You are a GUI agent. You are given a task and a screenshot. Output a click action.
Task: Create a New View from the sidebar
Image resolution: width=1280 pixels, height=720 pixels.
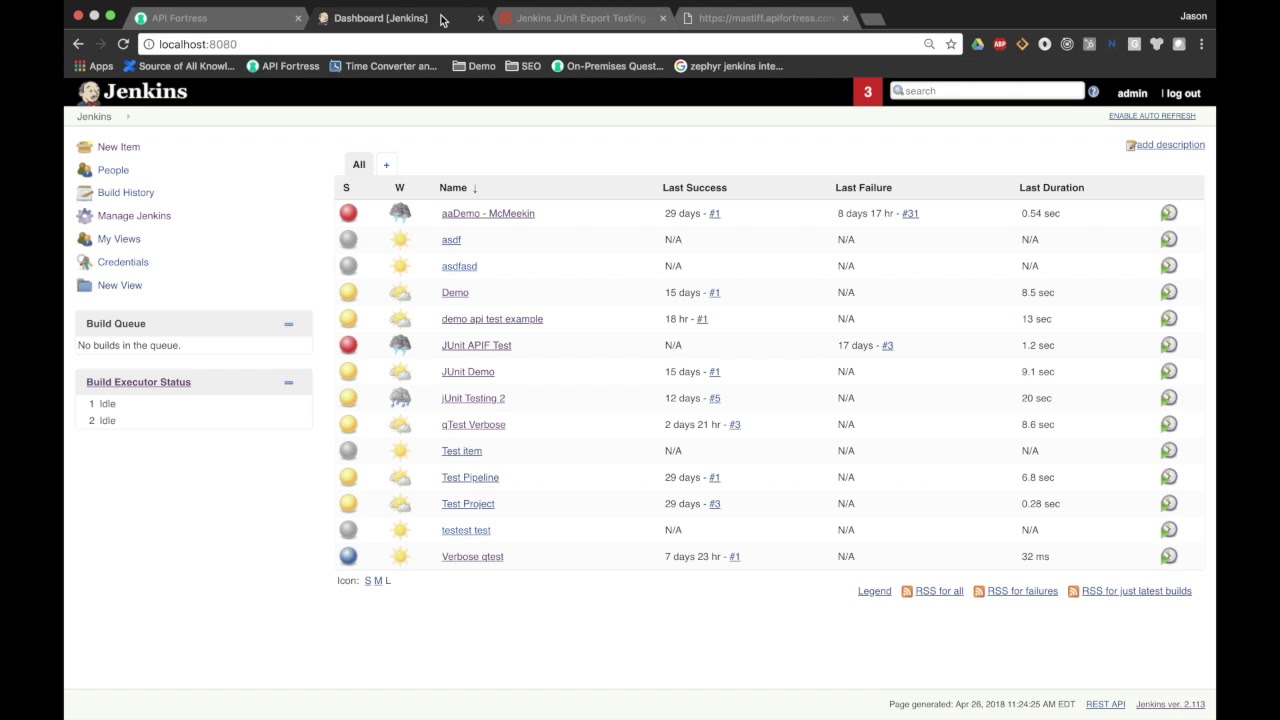(x=119, y=285)
